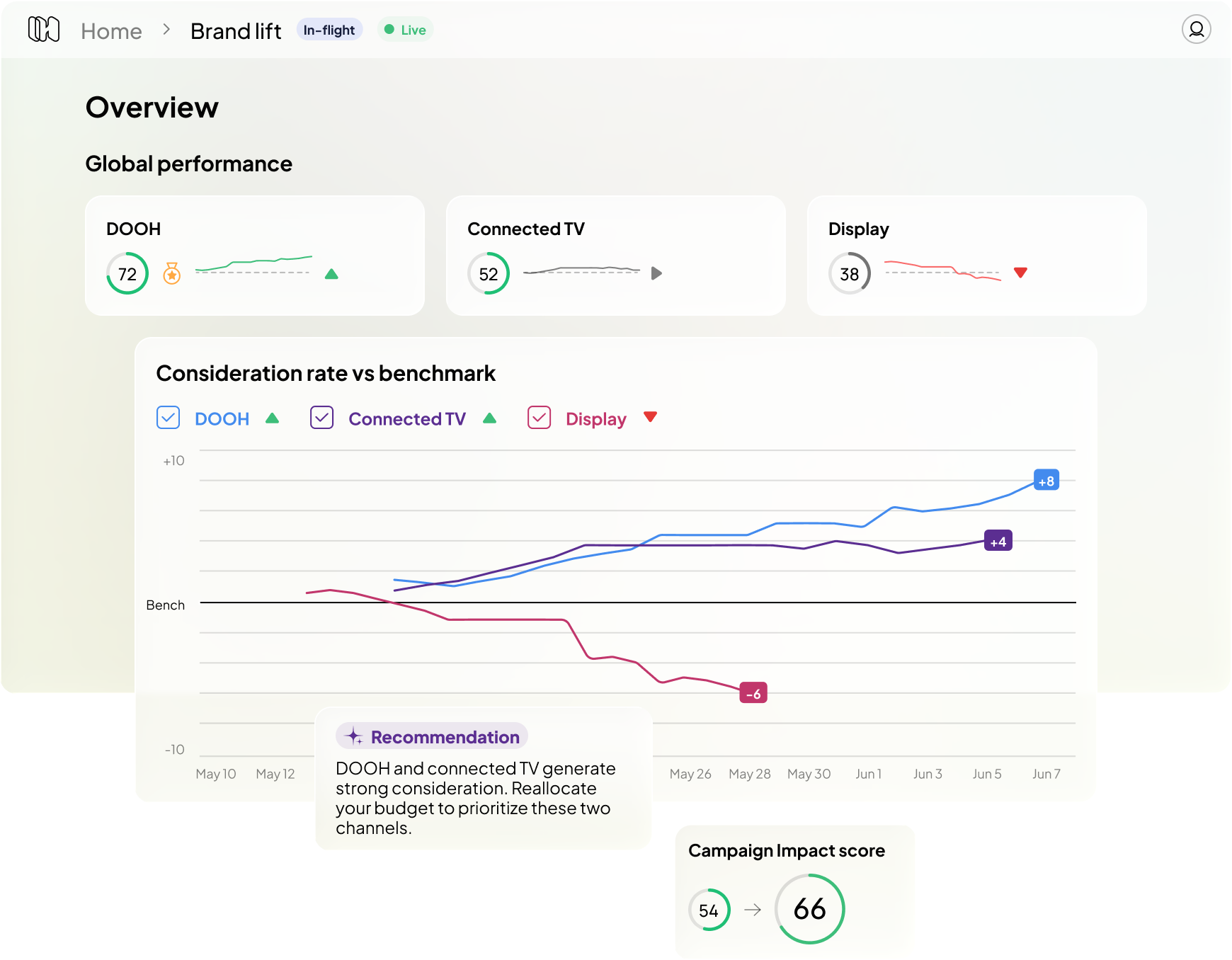
Task: Select Brand lift breadcrumb item
Action: 236,31
